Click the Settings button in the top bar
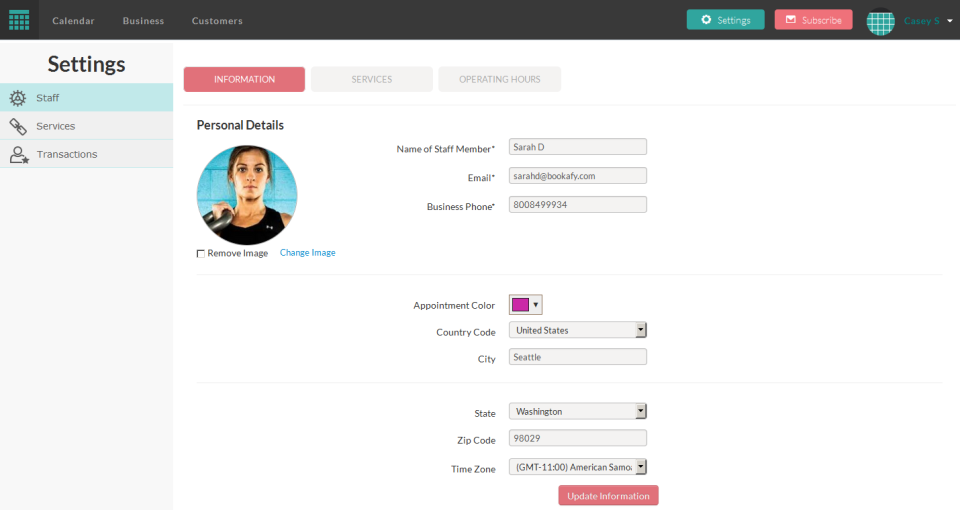 point(726,20)
